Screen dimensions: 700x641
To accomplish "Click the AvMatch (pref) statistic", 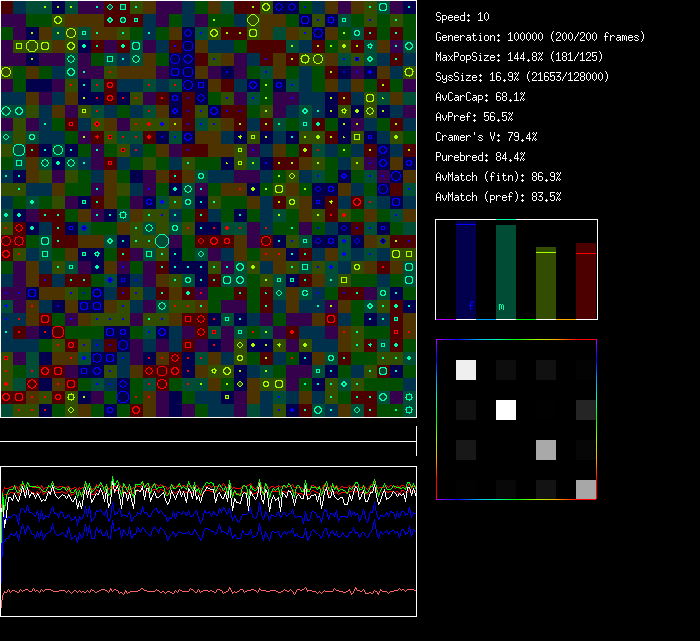I will click(498, 197).
